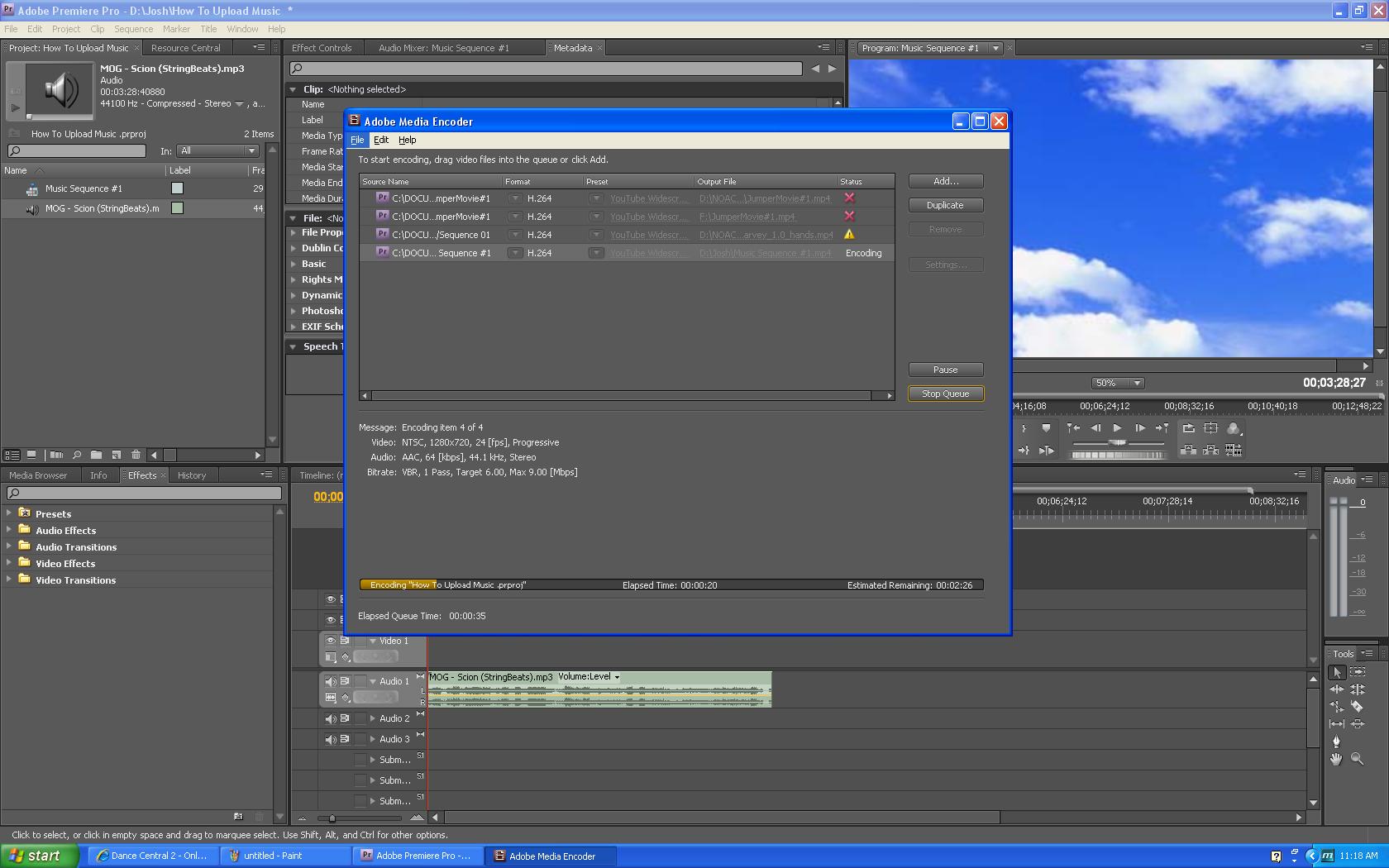Select the Slide tool
Viewport: 1389px width, 868px height.
1358,723
